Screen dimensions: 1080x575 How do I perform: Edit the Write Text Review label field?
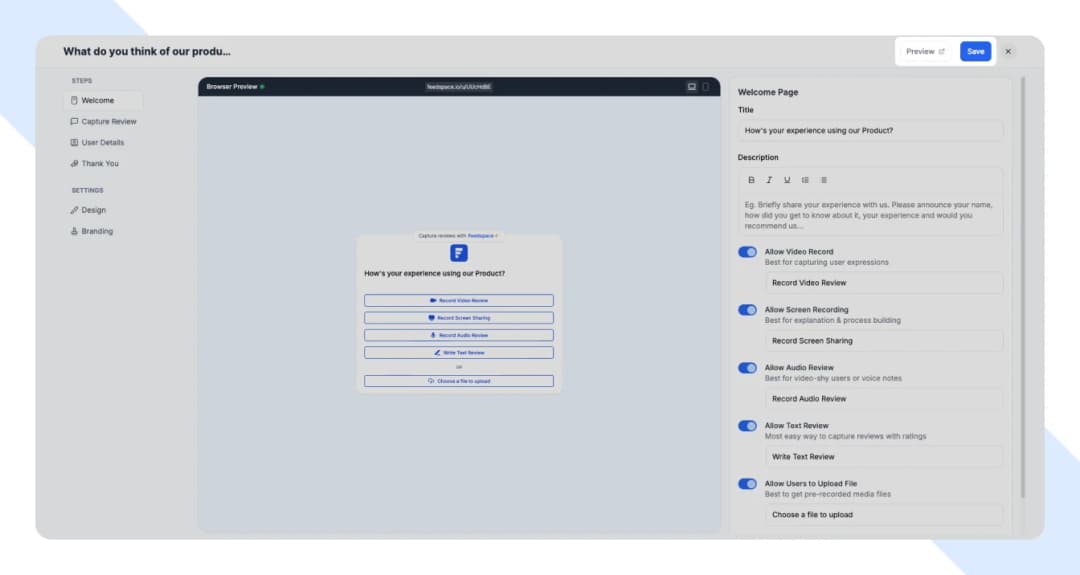click(884, 457)
